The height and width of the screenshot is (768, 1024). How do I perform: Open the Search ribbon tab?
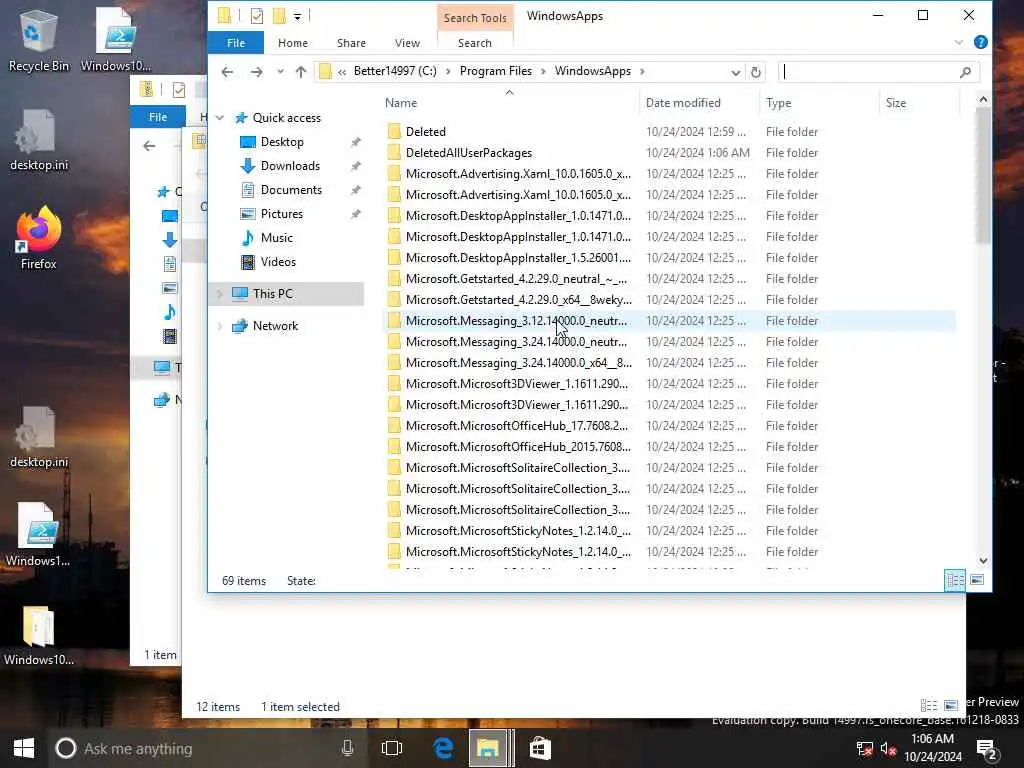point(475,43)
